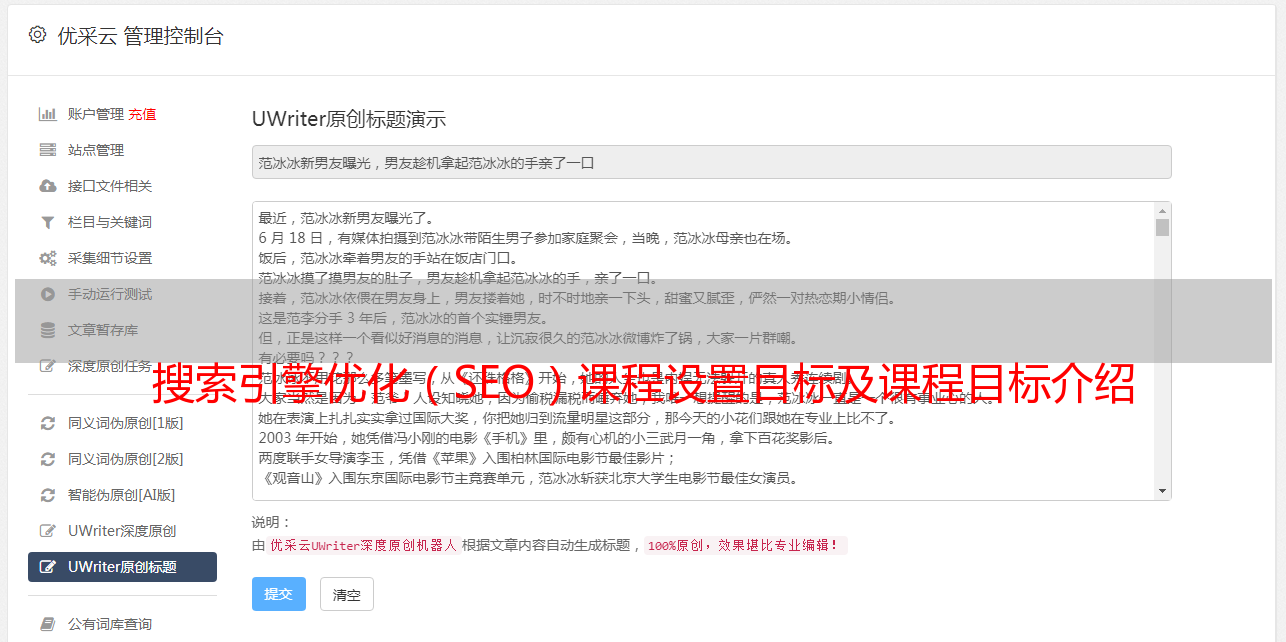Image resolution: width=1286 pixels, height=642 pixels.
Task: Click the 优采云 管理控制台 header title
Action: (140, 36)
